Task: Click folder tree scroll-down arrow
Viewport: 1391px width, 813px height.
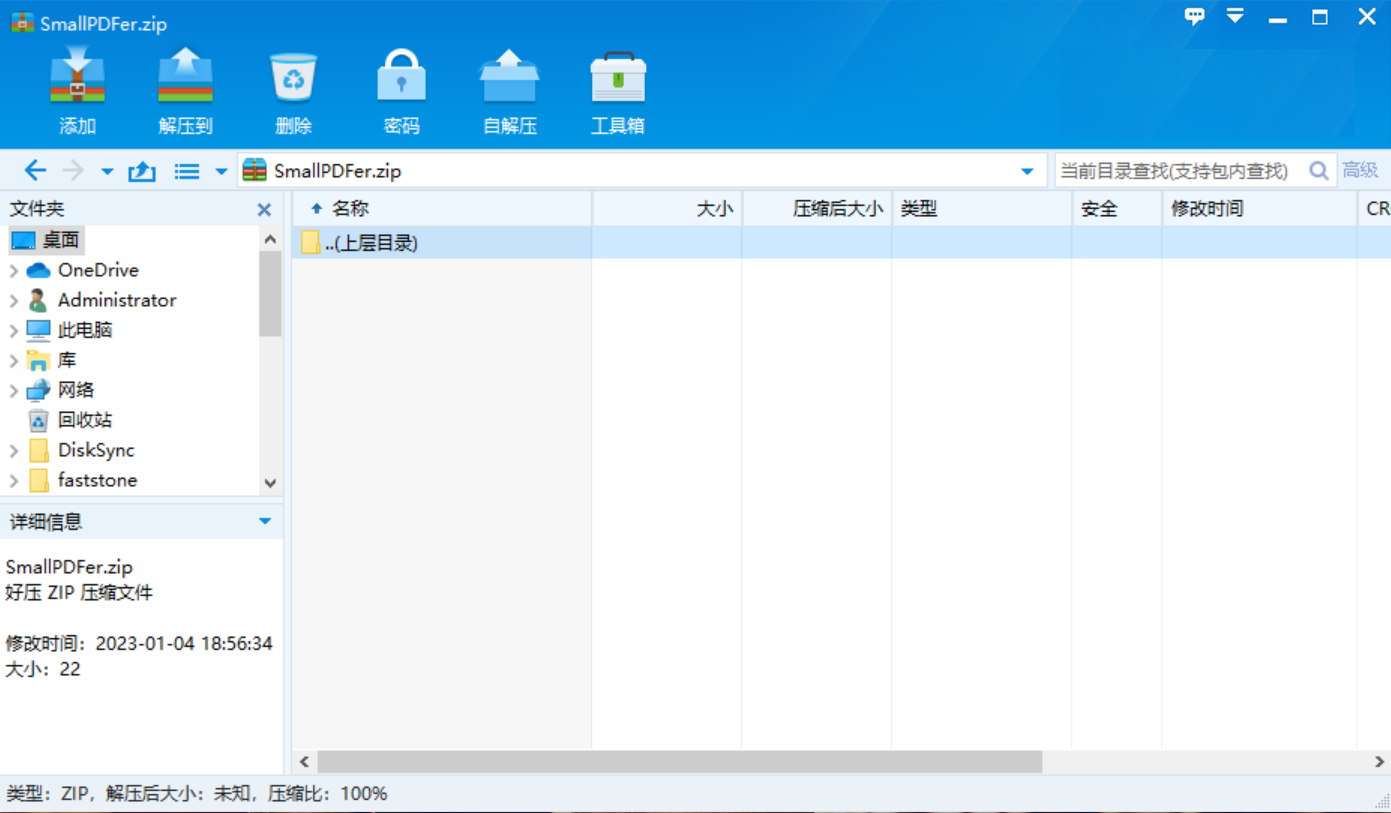Action: [270, 483]
